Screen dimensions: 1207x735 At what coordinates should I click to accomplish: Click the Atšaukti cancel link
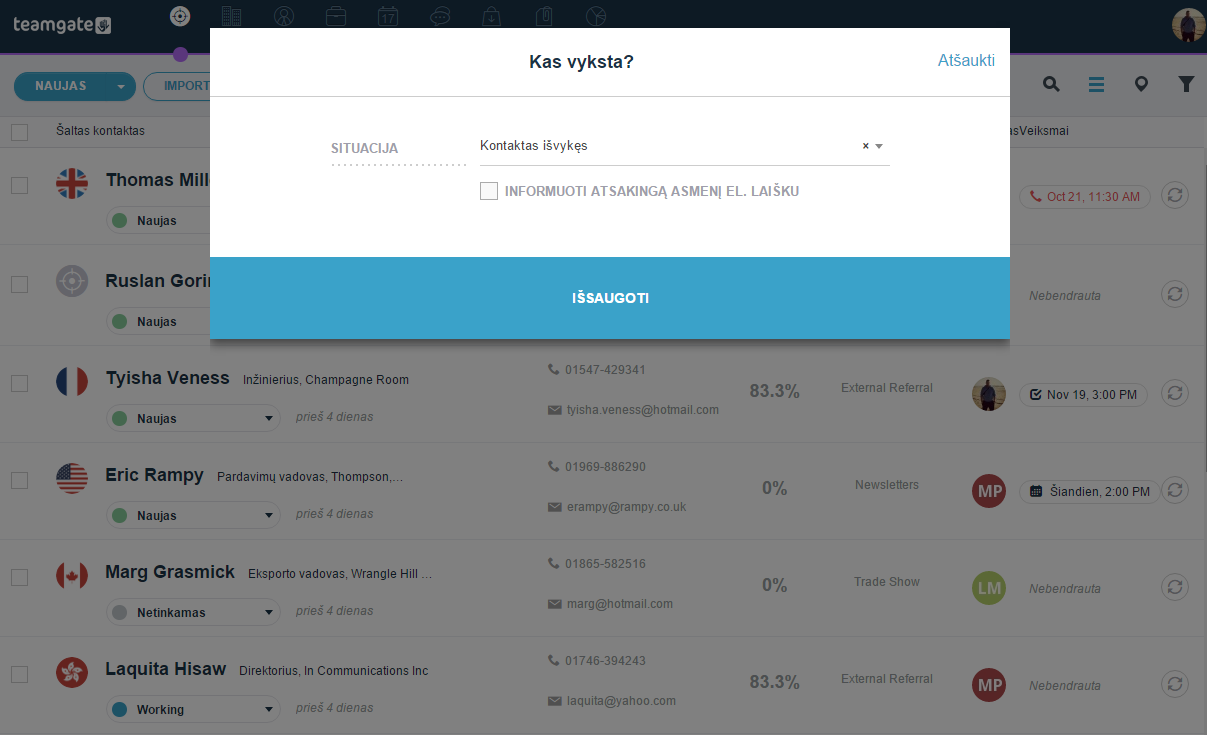point(966,60)
